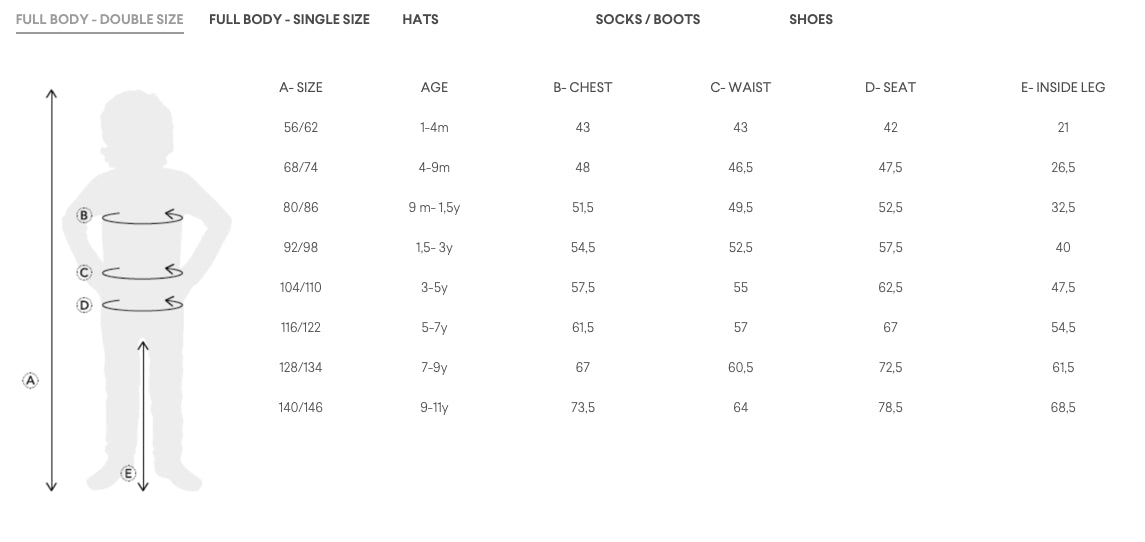The height and width of the screenshot is (542, 1145).
Task: Click the A- SIZE column header
Action: (x=300, y=87)
